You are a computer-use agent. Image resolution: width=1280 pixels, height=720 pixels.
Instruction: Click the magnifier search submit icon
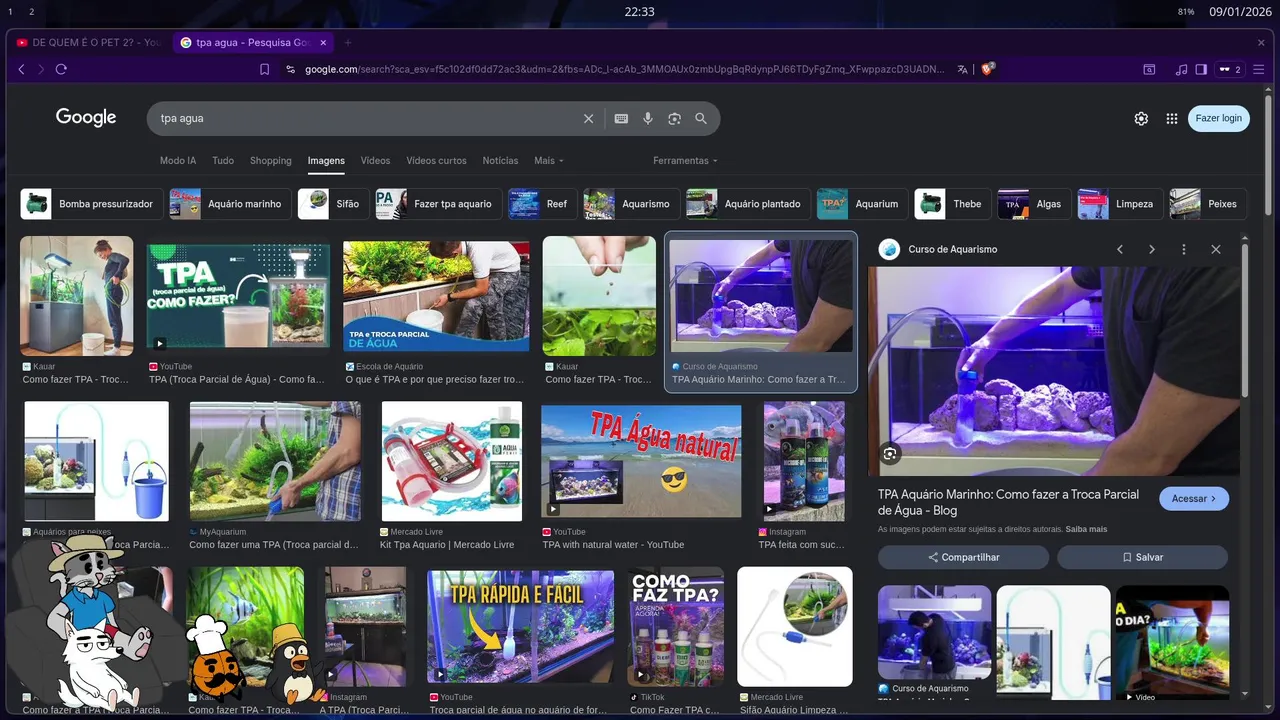(x=701, y=118)
